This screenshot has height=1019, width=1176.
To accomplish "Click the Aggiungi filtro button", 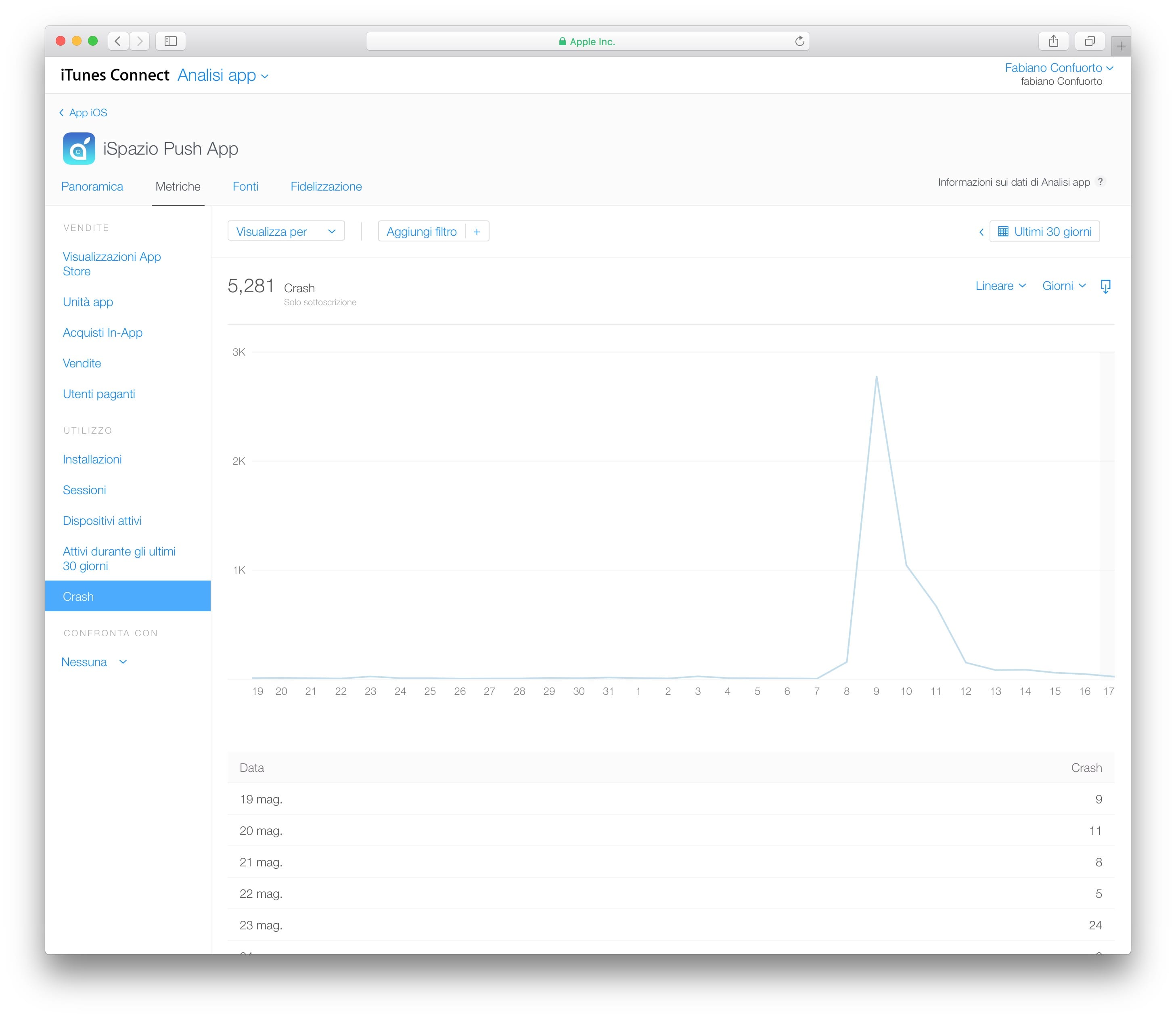I will (x=422, y=231).
